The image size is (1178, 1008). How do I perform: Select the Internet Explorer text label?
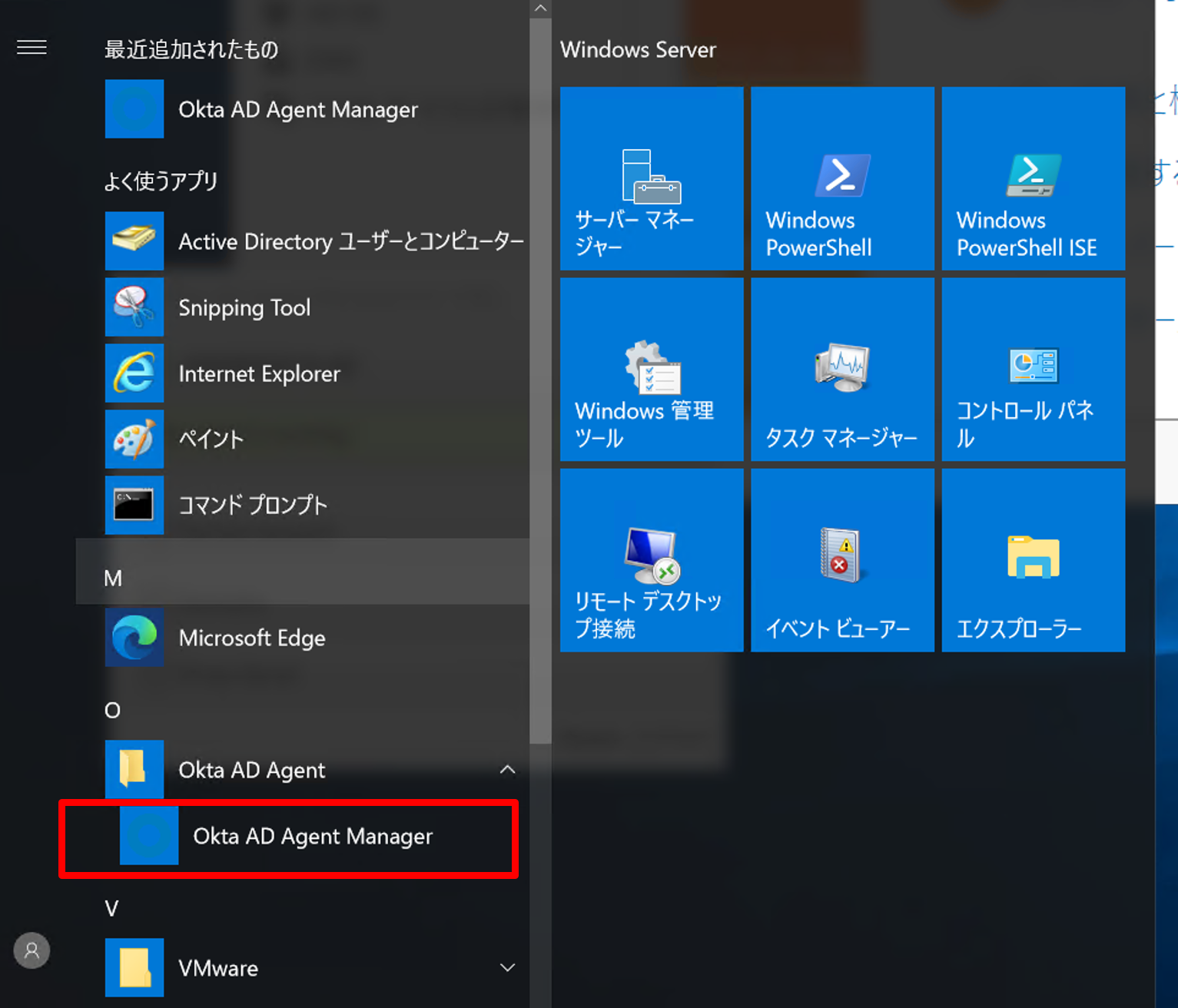tap(259, 374)
